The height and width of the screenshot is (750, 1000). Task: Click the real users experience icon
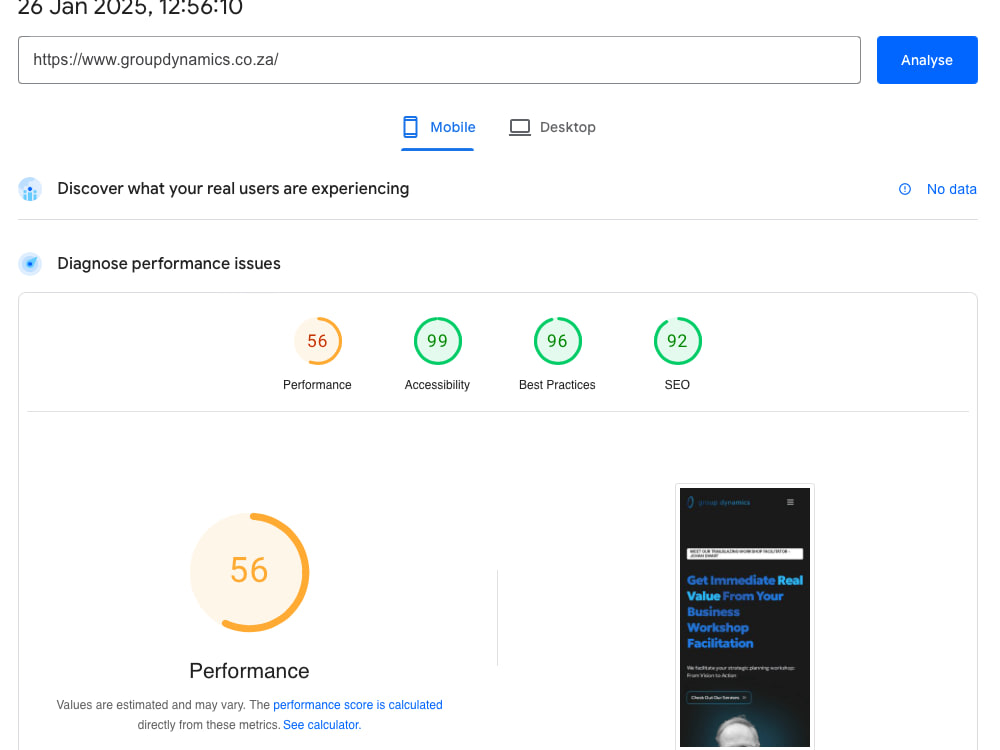click(30, 189)
